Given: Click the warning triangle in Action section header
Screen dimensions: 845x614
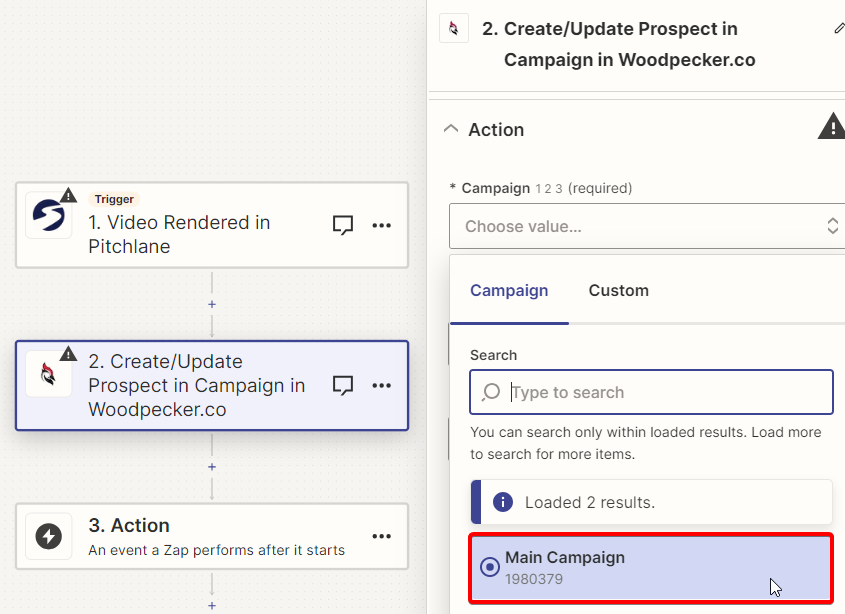Looking at the screenshot, I should point(832,127).
